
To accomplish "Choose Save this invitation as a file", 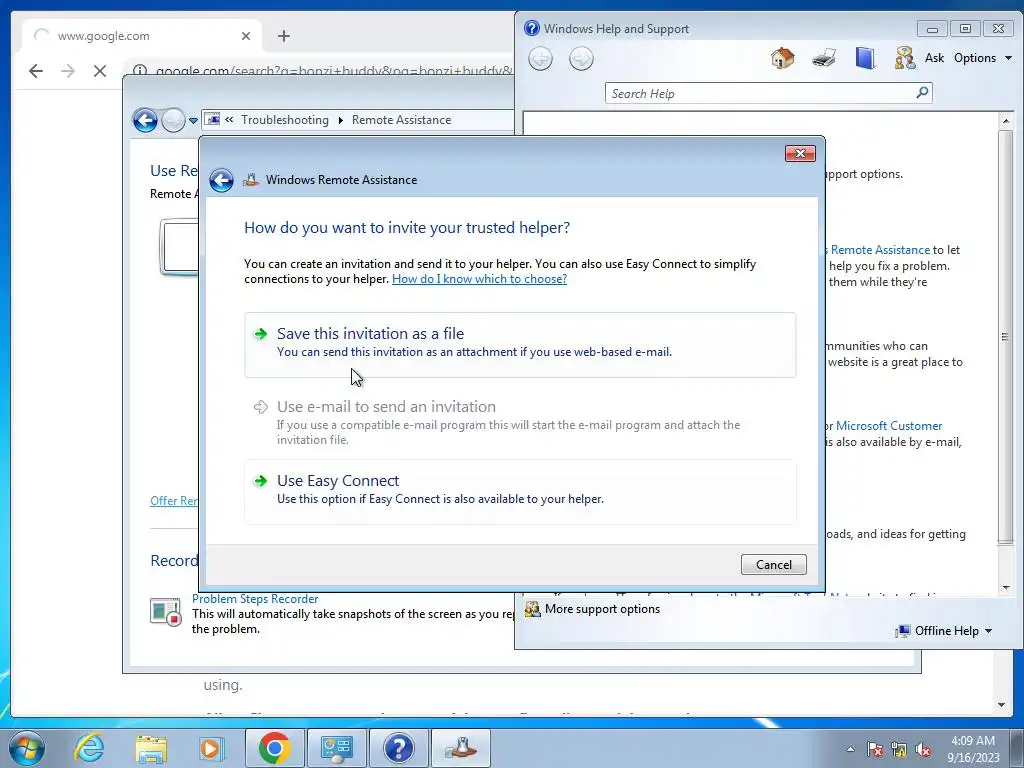I will [x=520, y=344].
